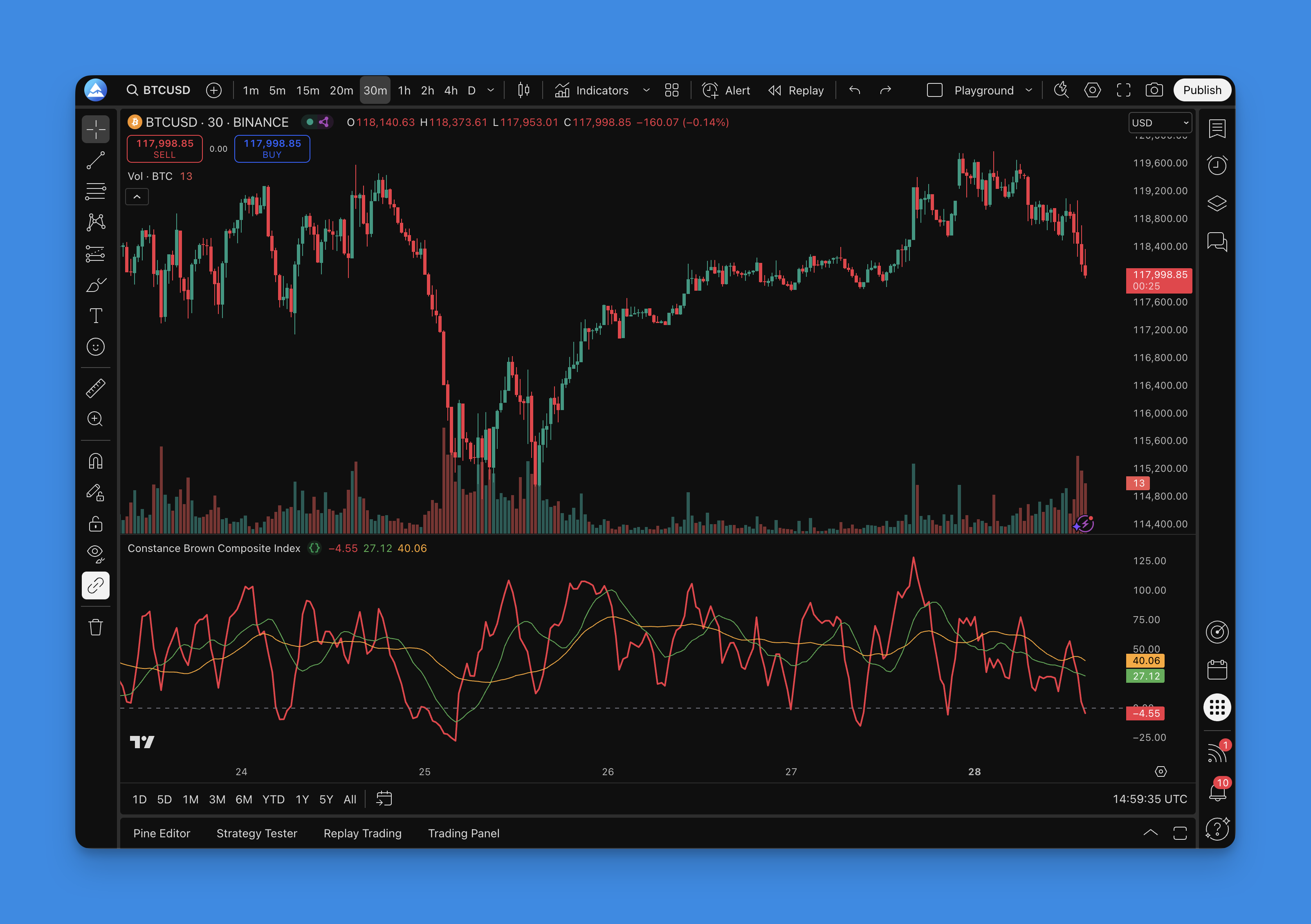Screen dimensions: 1311x924
Task: Open the object tree layers icon
Action: tap(1217, 204)
